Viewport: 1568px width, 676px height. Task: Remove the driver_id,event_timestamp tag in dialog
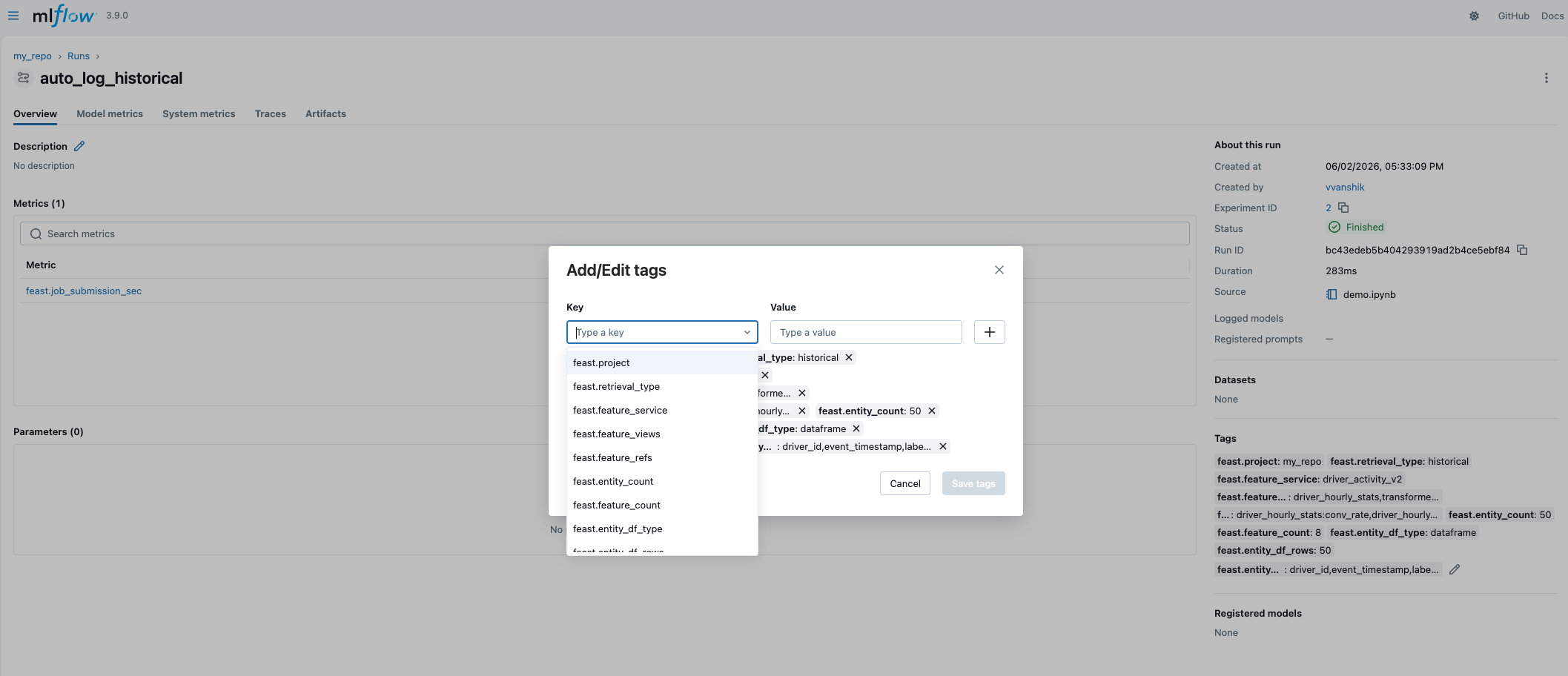pos(943,447)
